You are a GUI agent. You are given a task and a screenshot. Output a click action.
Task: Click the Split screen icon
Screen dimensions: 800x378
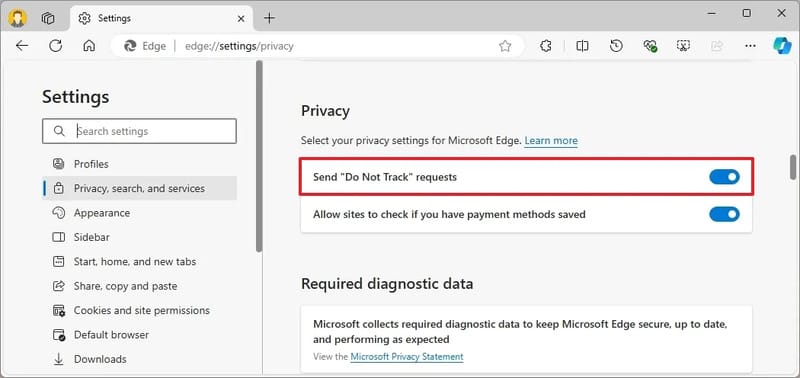582,46
